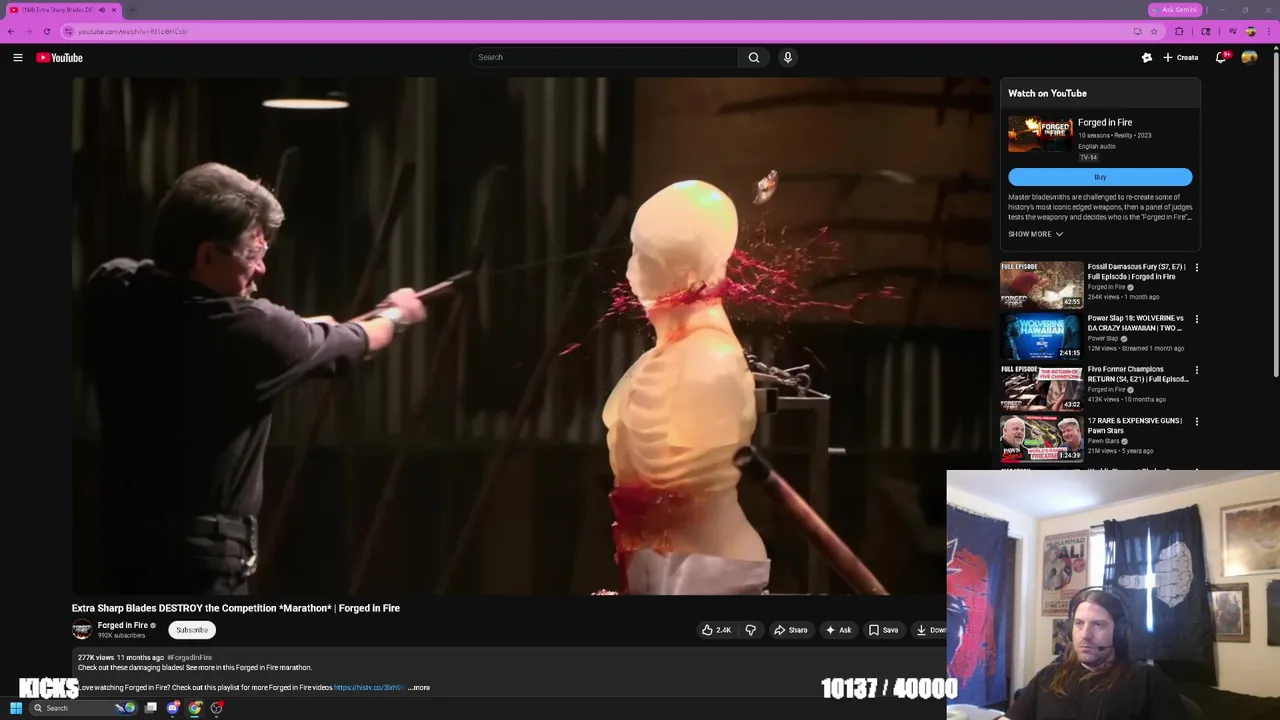Image resolution: width=1280 pixels, height=720 pixels.
Task: Open the media control icon in Chrome toolbar
Action: pos(1232,31)
